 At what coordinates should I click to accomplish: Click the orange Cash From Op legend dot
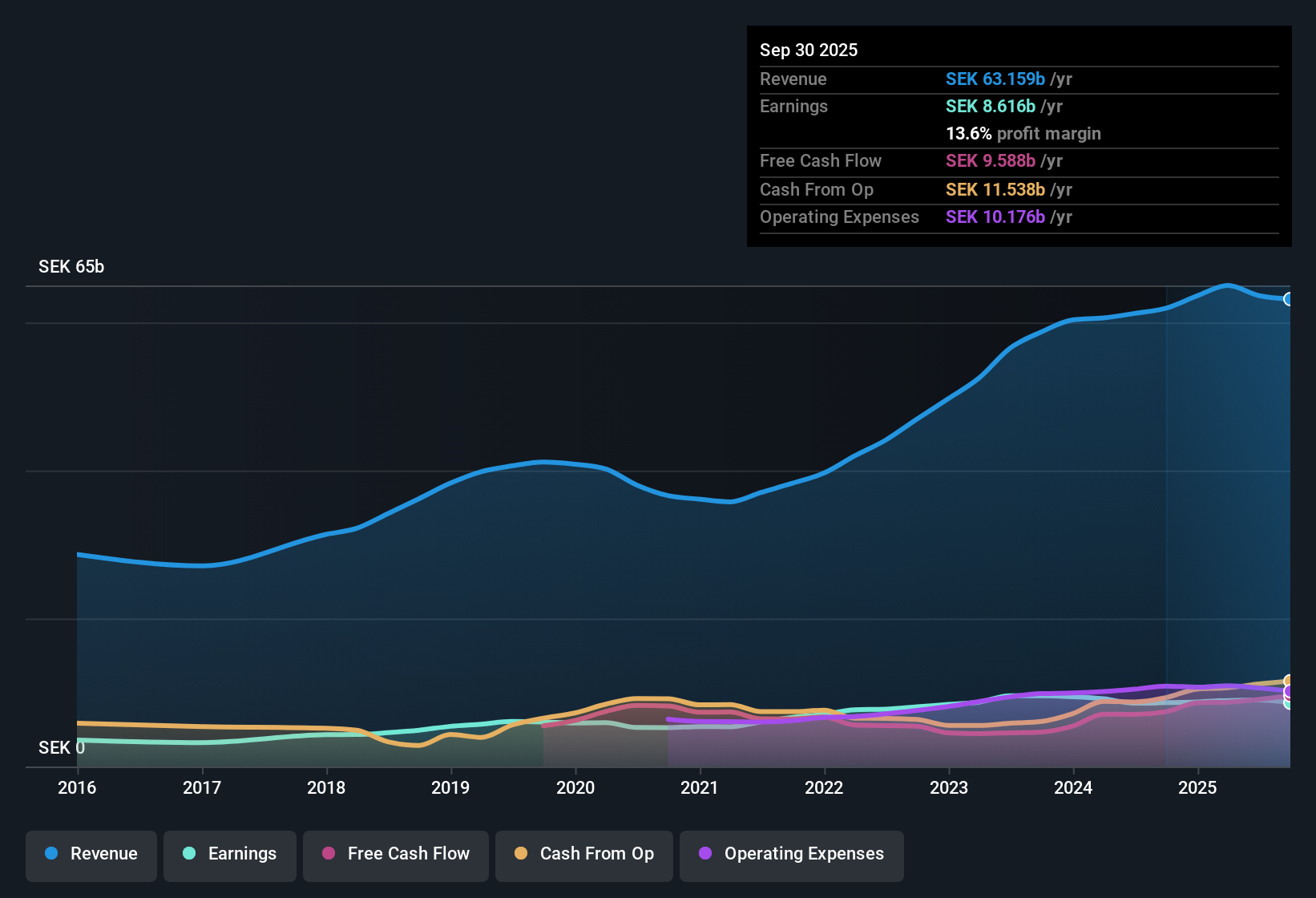pyautogui.click(x=520, y=854)
